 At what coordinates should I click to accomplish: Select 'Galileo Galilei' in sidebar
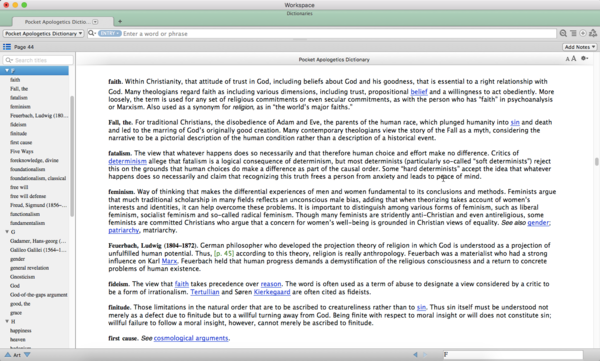click(38, 250)
